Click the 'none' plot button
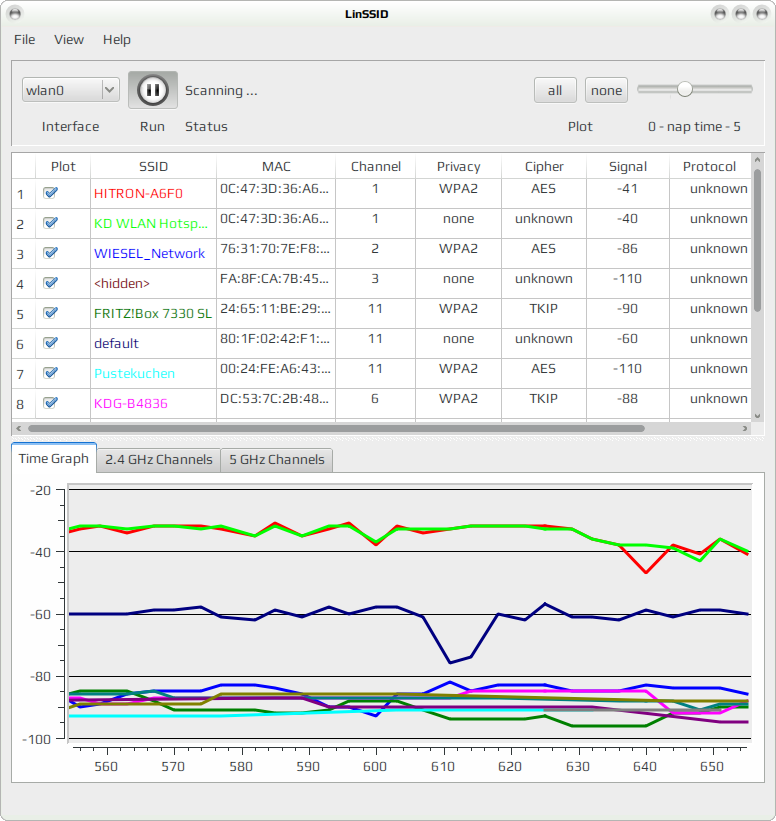 [606, 90]
